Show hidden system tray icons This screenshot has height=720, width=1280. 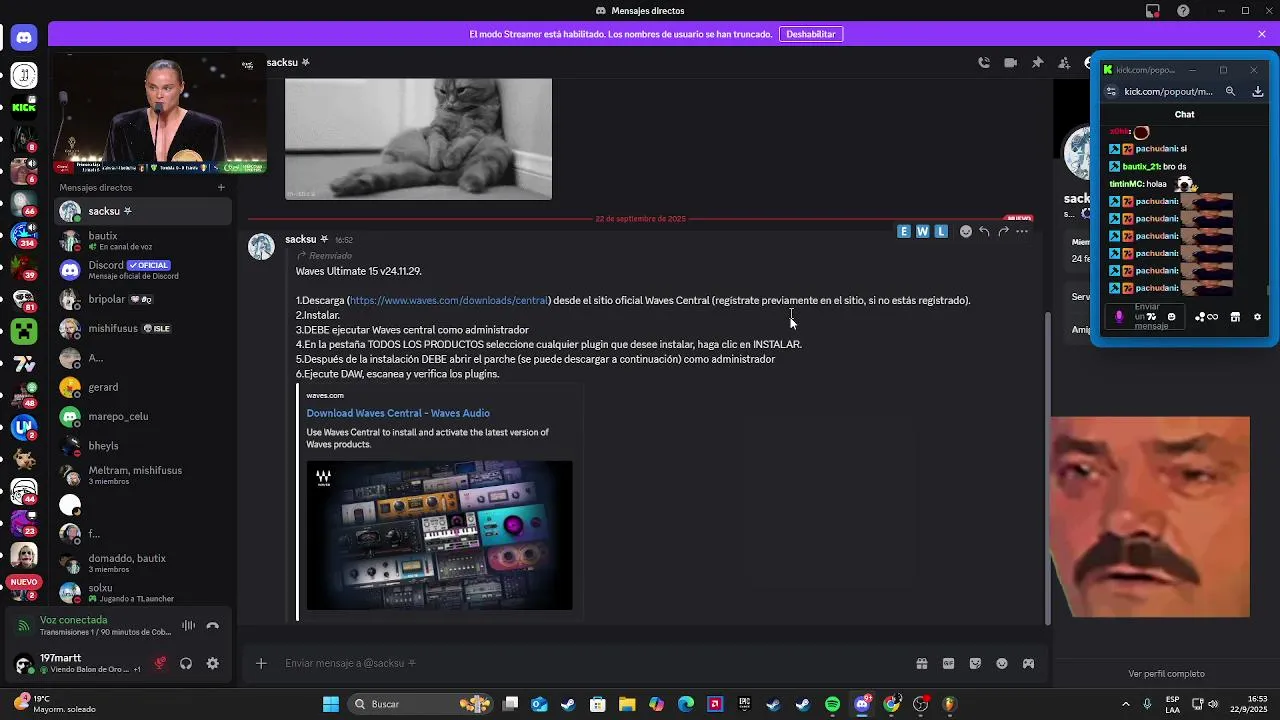(1126, 704)
